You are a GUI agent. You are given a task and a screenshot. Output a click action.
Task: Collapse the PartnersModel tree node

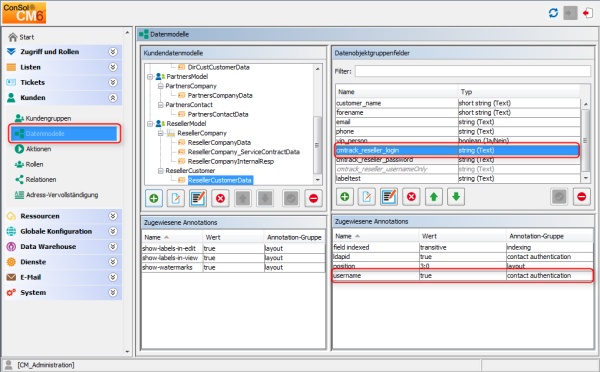pyautogui.click(x=150, y=77)
